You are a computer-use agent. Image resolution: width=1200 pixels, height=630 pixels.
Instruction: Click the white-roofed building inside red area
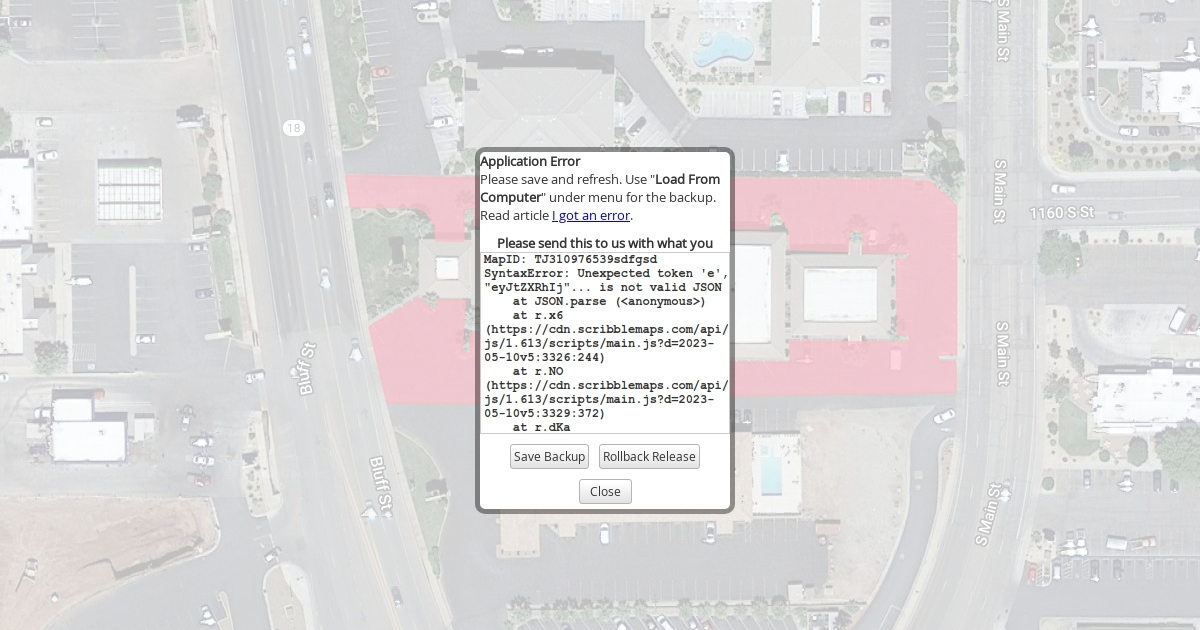click(x=840, y=294)
